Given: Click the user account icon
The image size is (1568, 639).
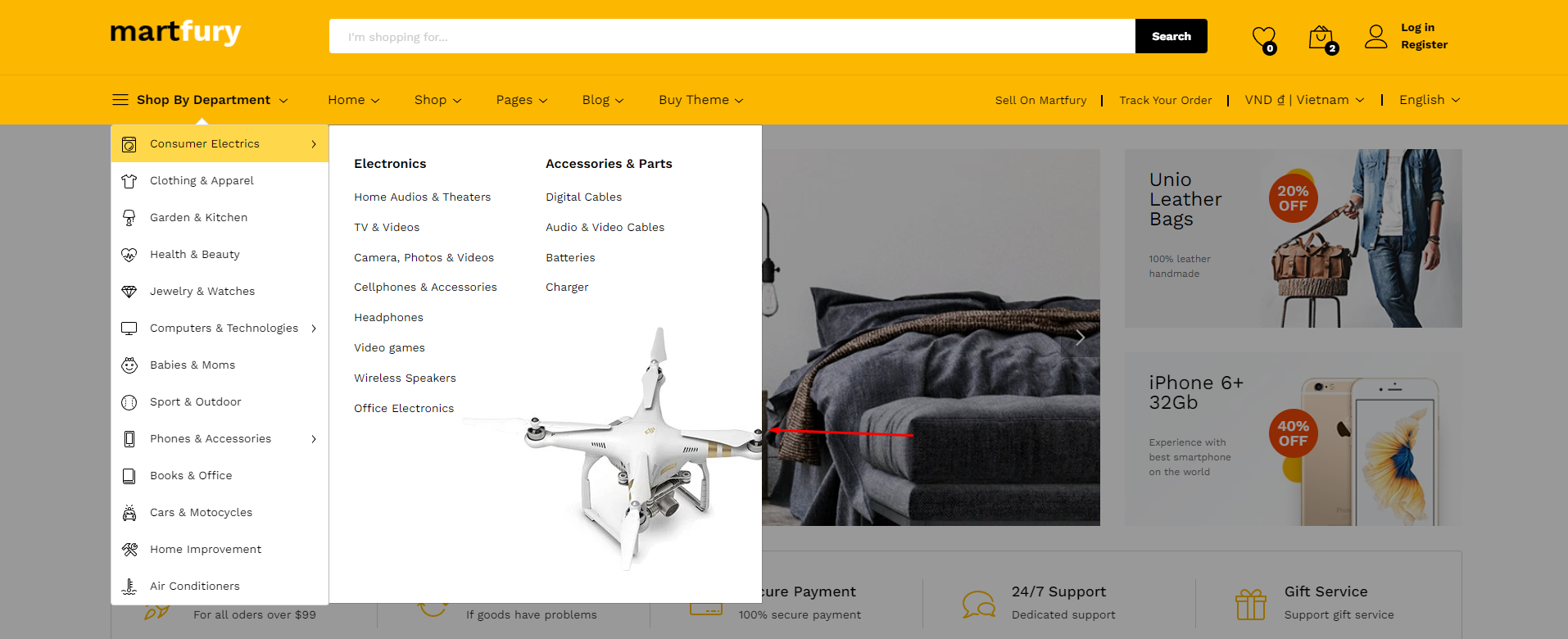Looking at the screenshot, I should tap(1376, 36).
